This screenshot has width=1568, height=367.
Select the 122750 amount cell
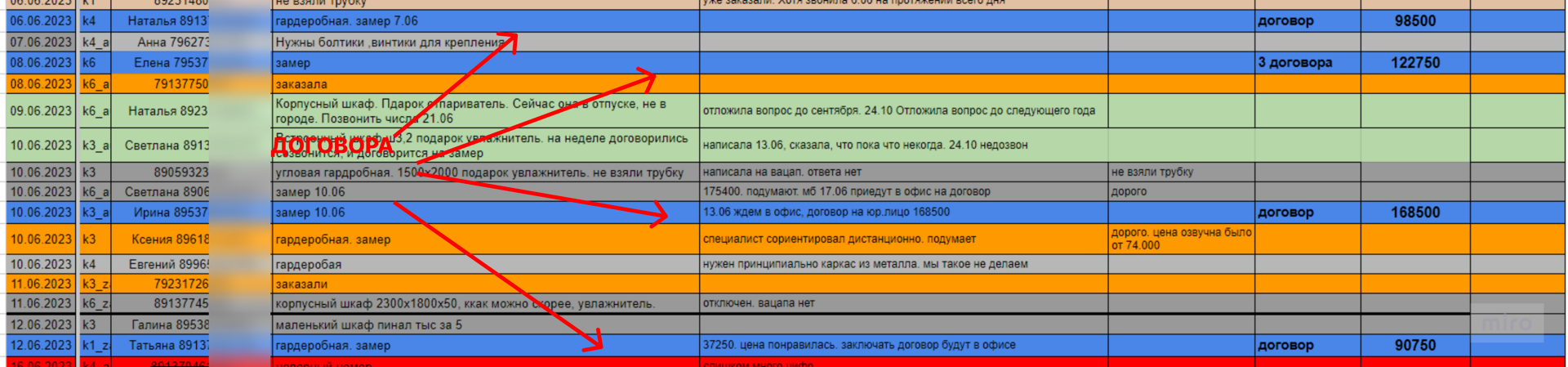point(1414,63)
